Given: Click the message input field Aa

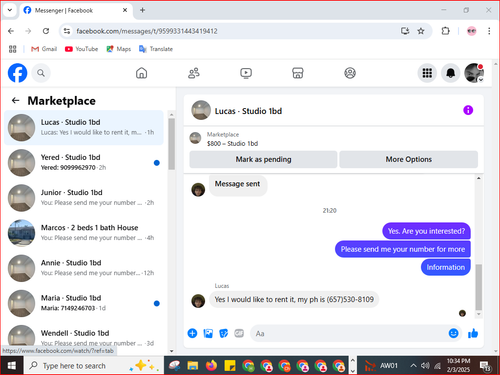Looking at the screenshot, I should 348,333.
